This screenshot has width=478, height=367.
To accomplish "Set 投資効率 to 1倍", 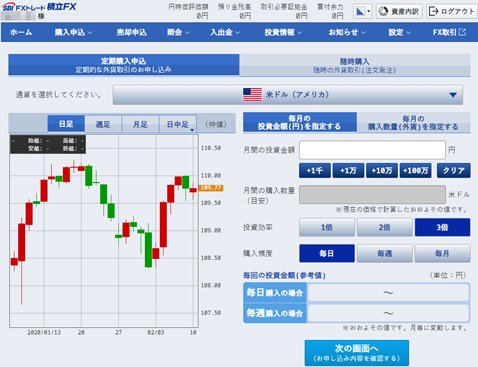I will click(x=327, y=227).
